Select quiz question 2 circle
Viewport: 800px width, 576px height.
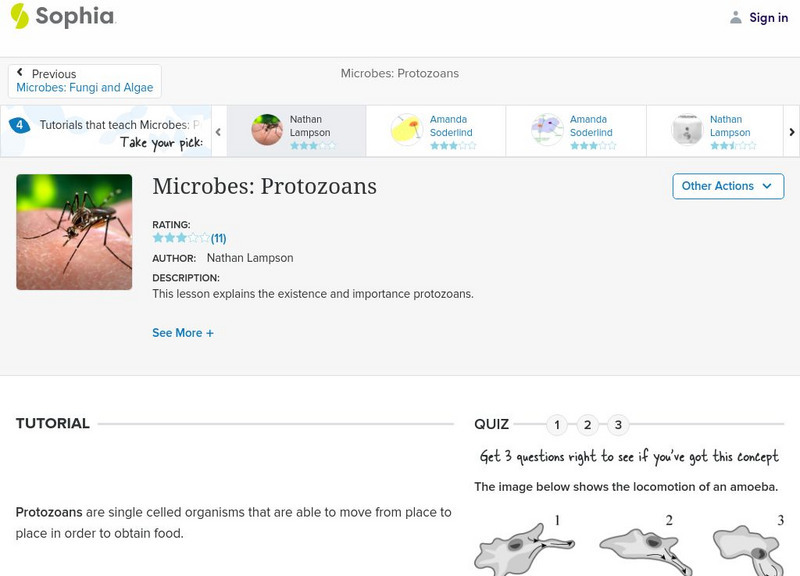(x=588, y=425)
